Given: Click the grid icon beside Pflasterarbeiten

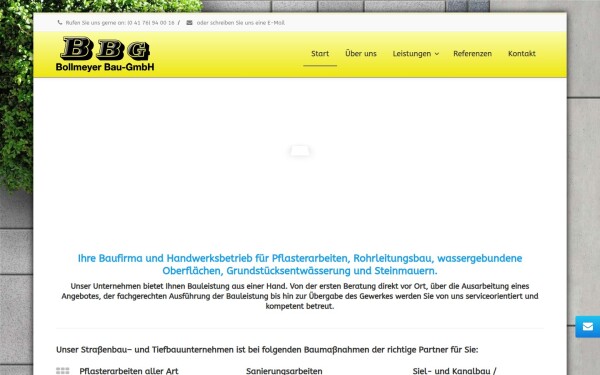Looking at the screenshot, I should click(x=63, y=371).
